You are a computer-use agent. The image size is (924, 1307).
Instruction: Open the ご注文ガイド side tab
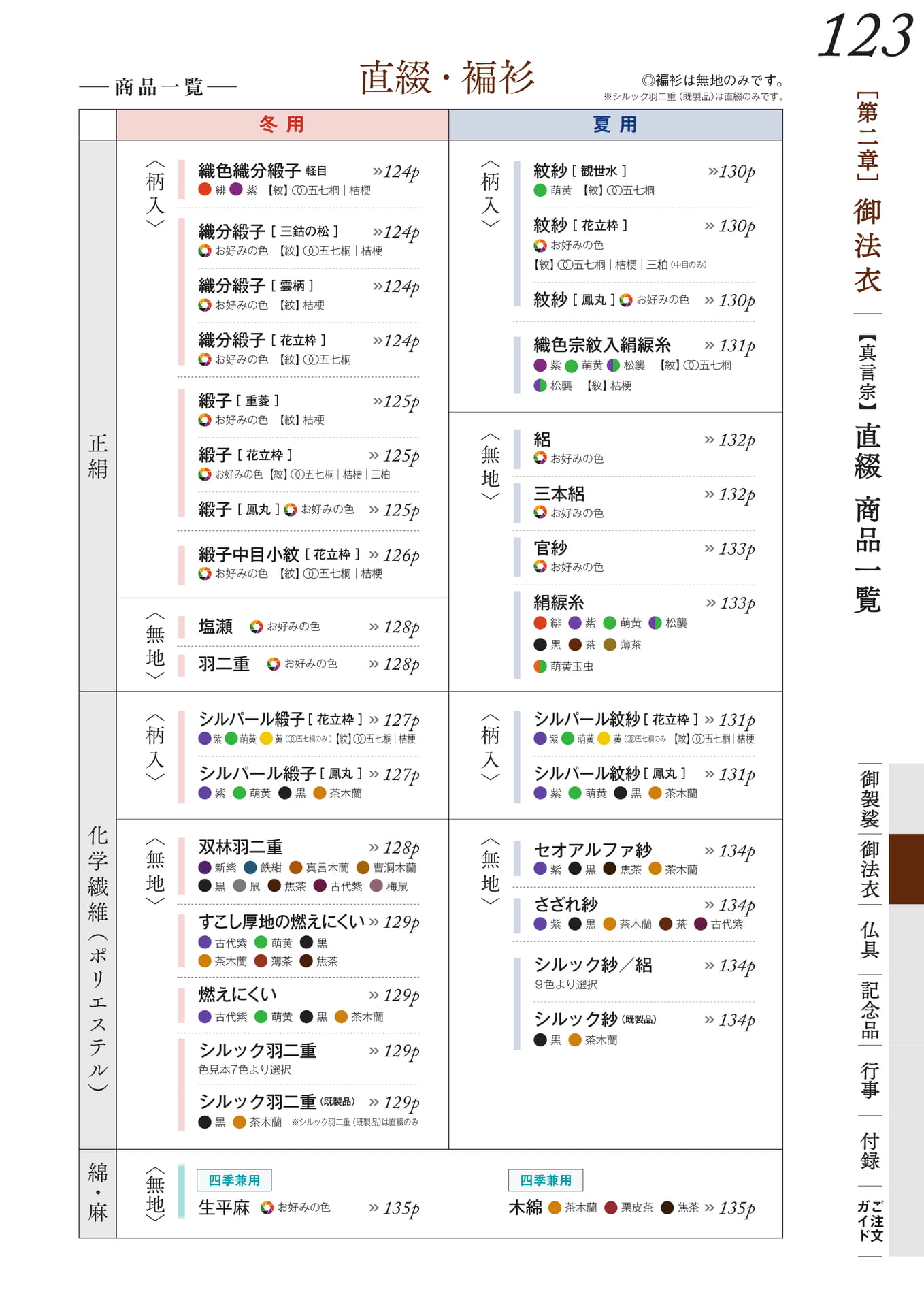point(870,1220)
